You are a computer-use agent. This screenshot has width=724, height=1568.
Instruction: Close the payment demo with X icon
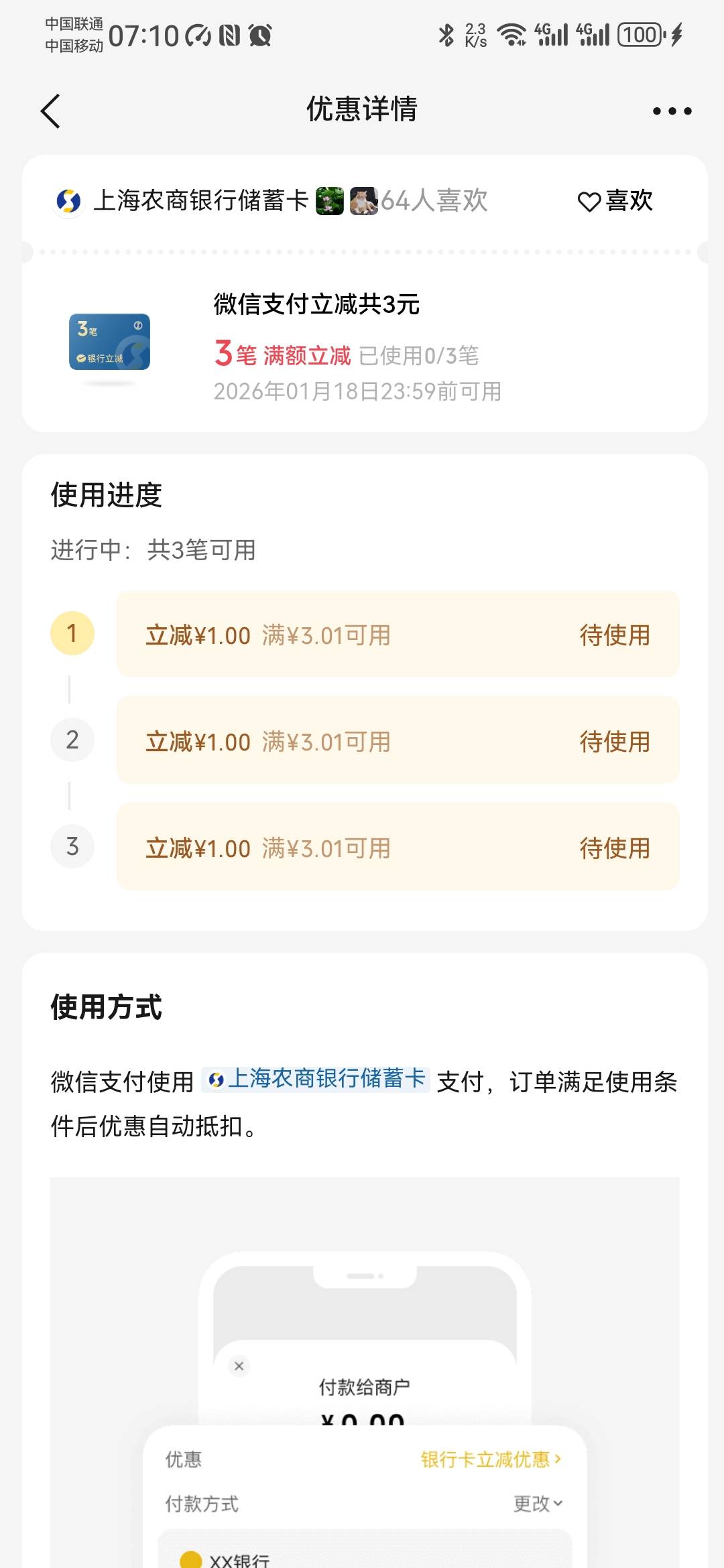point(239,1366)
